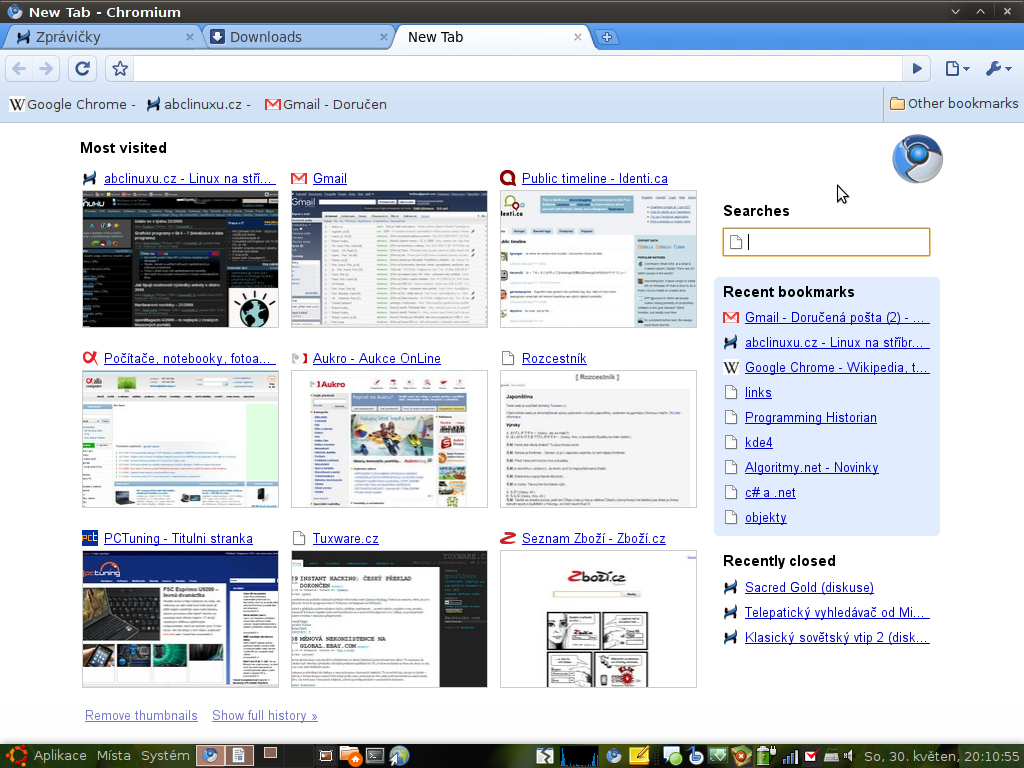Screen dimensions: 1024x768
Task: Close the Zprávičky tab
Action: click(189, 37)
